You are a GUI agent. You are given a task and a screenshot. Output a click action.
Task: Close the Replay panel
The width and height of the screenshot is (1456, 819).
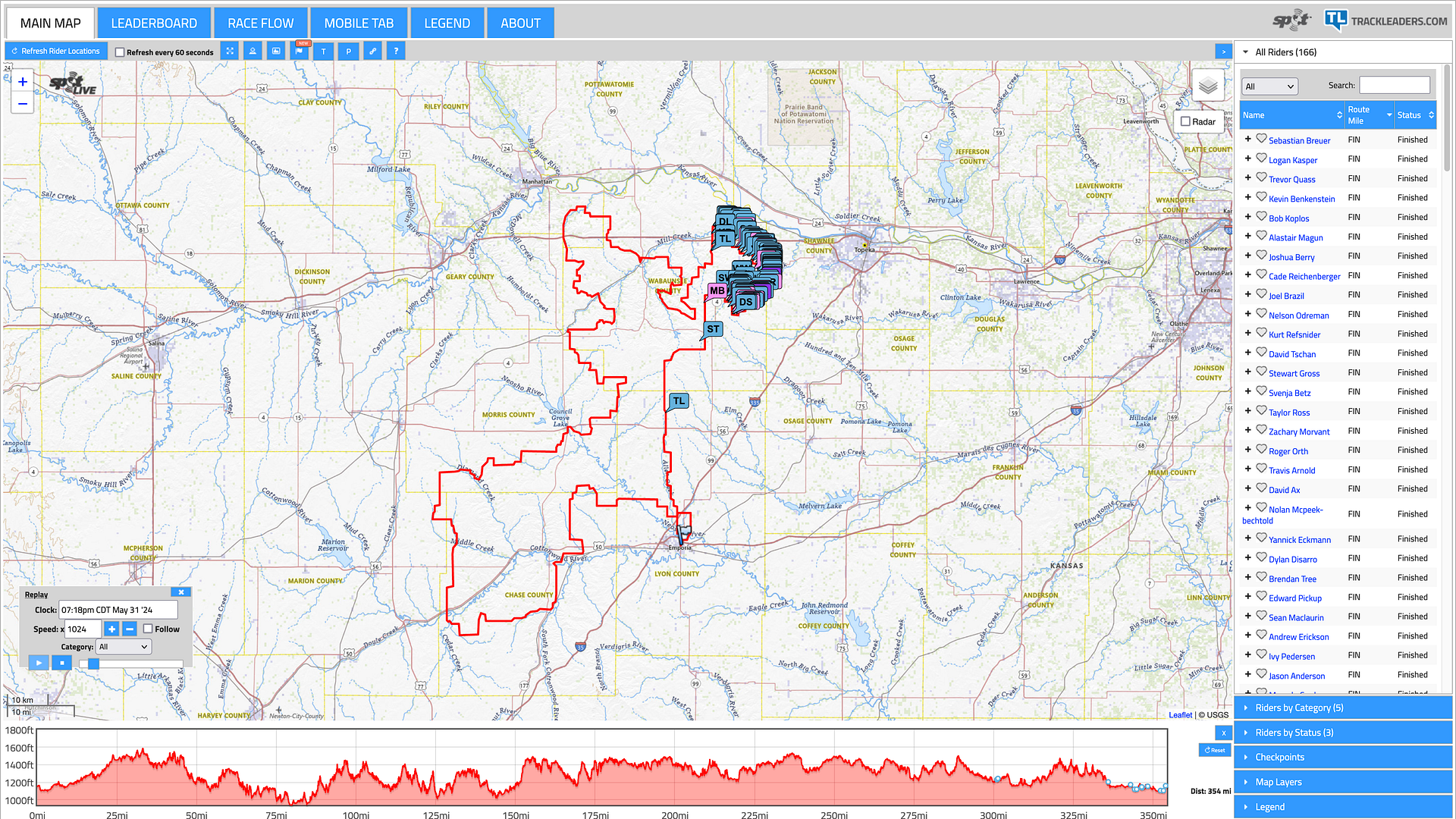180,592
